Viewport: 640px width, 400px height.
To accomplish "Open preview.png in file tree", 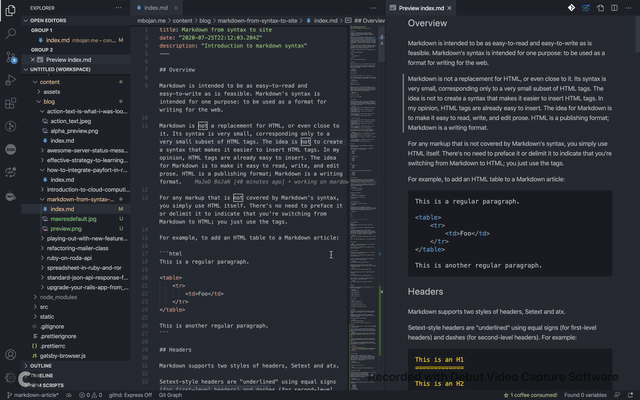I will [66, 229].
